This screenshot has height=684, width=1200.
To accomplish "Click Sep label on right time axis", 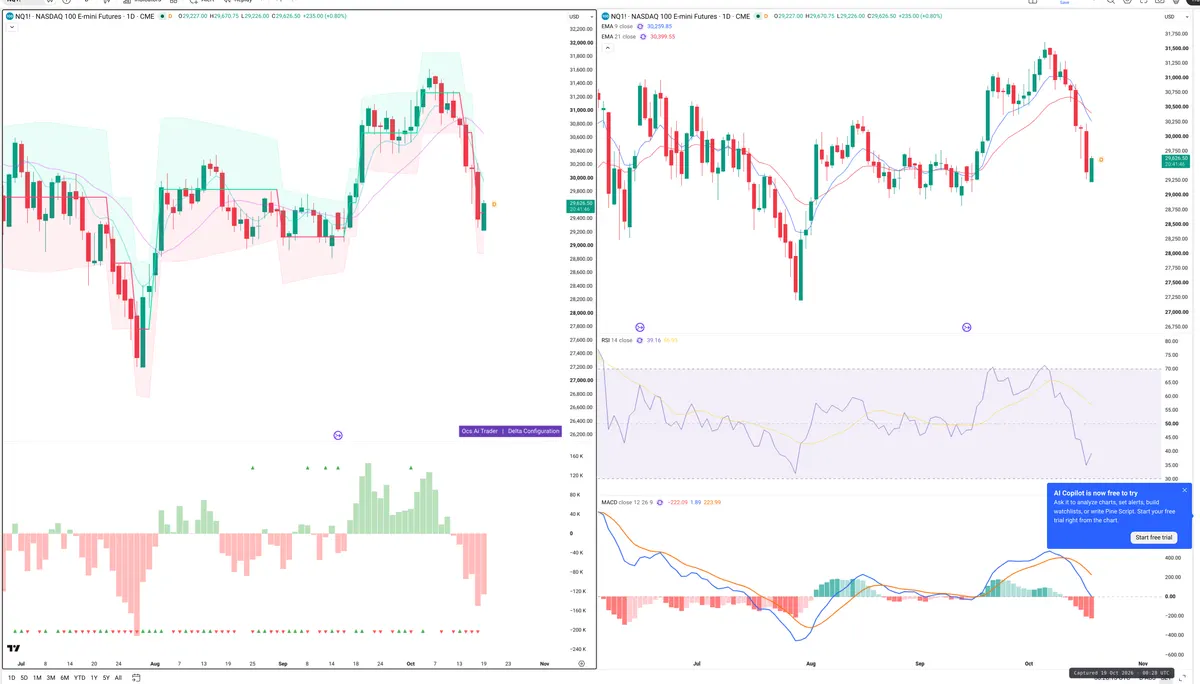I will [x=918, y=662].
